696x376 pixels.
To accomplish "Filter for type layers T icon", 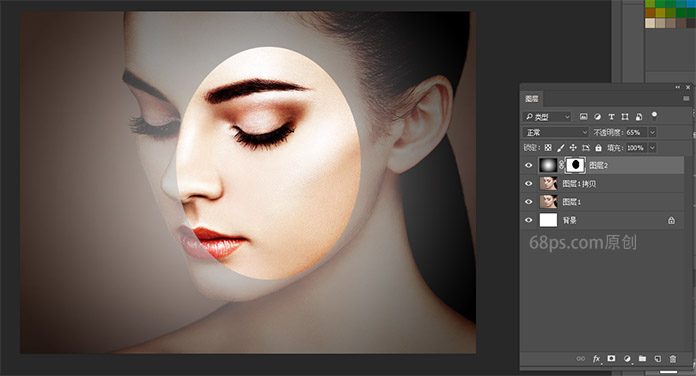I will click(x=611, y=117).
